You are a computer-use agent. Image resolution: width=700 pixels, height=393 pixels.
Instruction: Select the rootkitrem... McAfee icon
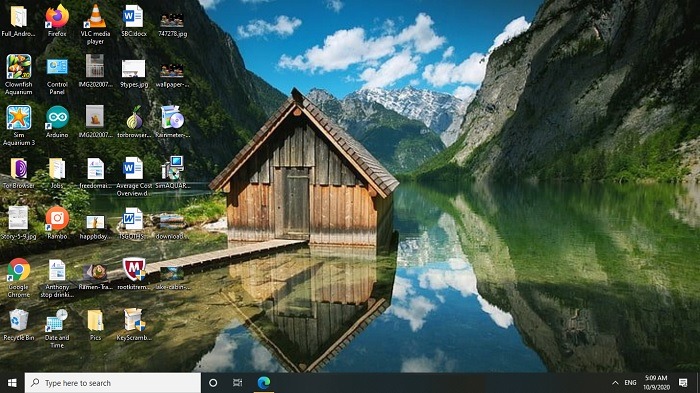click(x=133, y=274)
